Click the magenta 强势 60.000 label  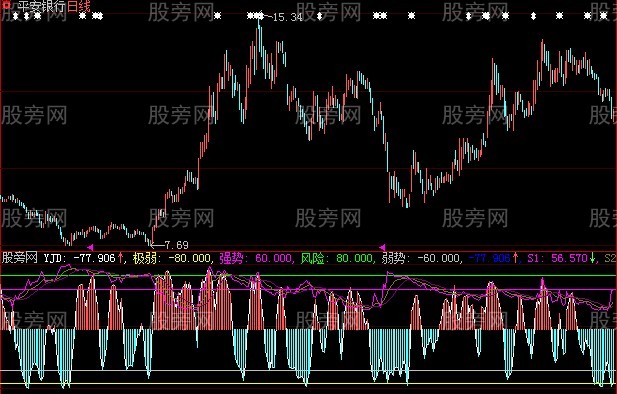pos(255,258)
